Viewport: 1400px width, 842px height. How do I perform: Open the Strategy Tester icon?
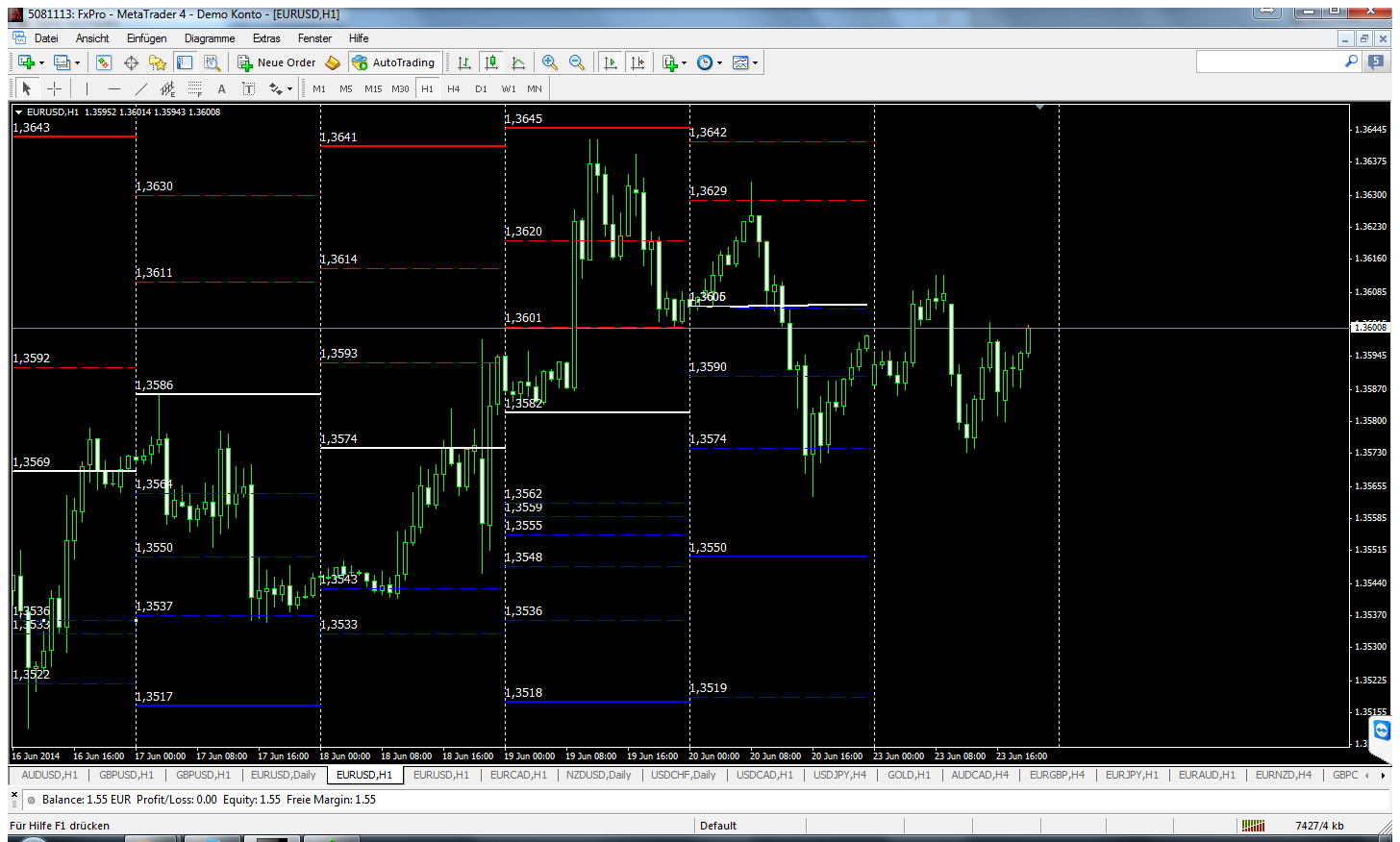212,62
